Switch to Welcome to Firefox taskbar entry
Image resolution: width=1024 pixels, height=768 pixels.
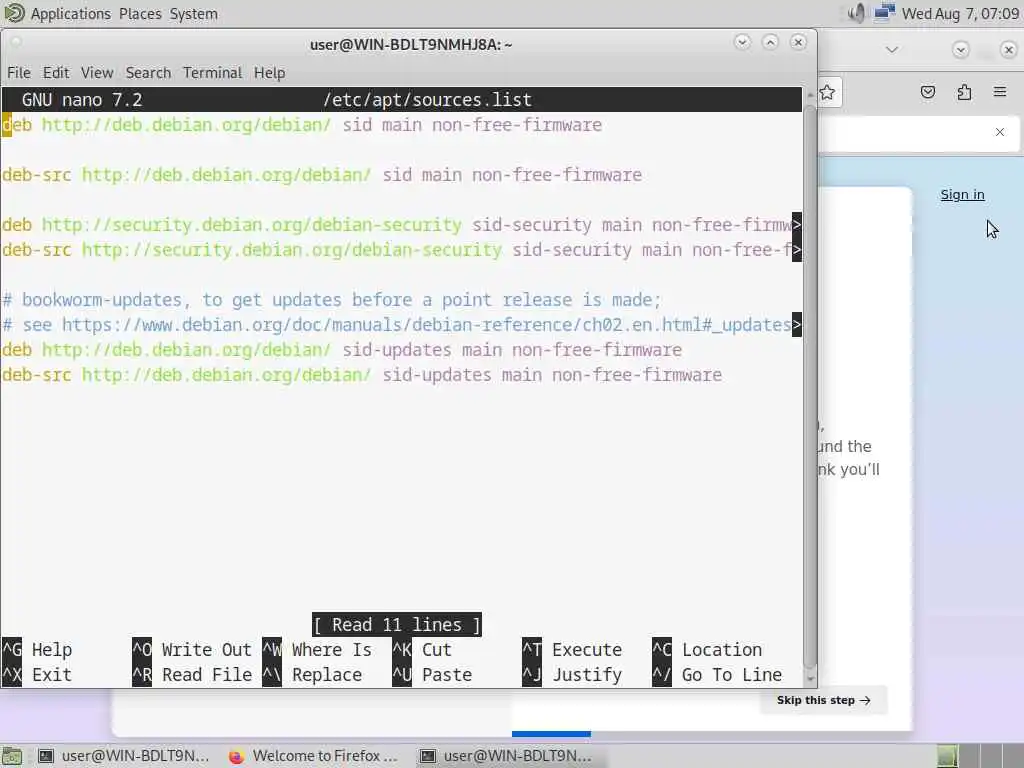tap(314, 756)
